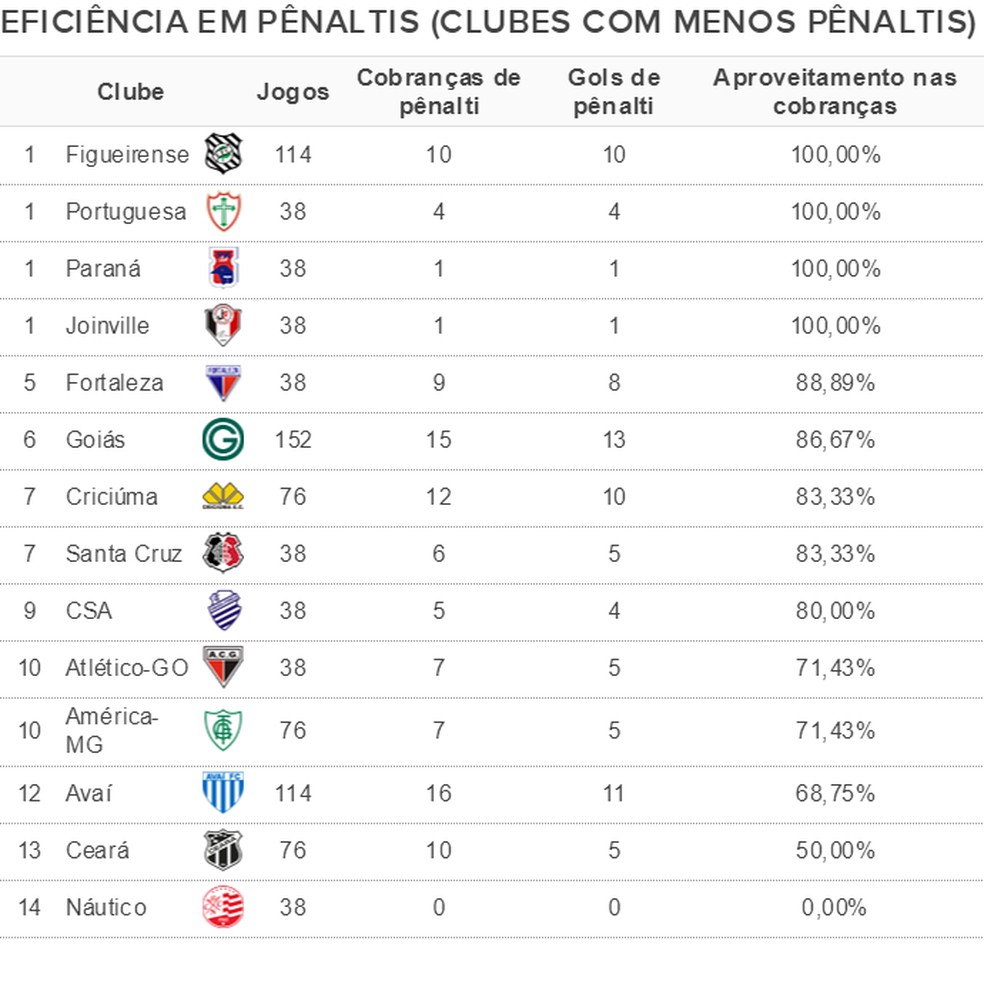The image size is (984, 981).
Task: Click the red Náutico crest
Action: tap(223, 907)
